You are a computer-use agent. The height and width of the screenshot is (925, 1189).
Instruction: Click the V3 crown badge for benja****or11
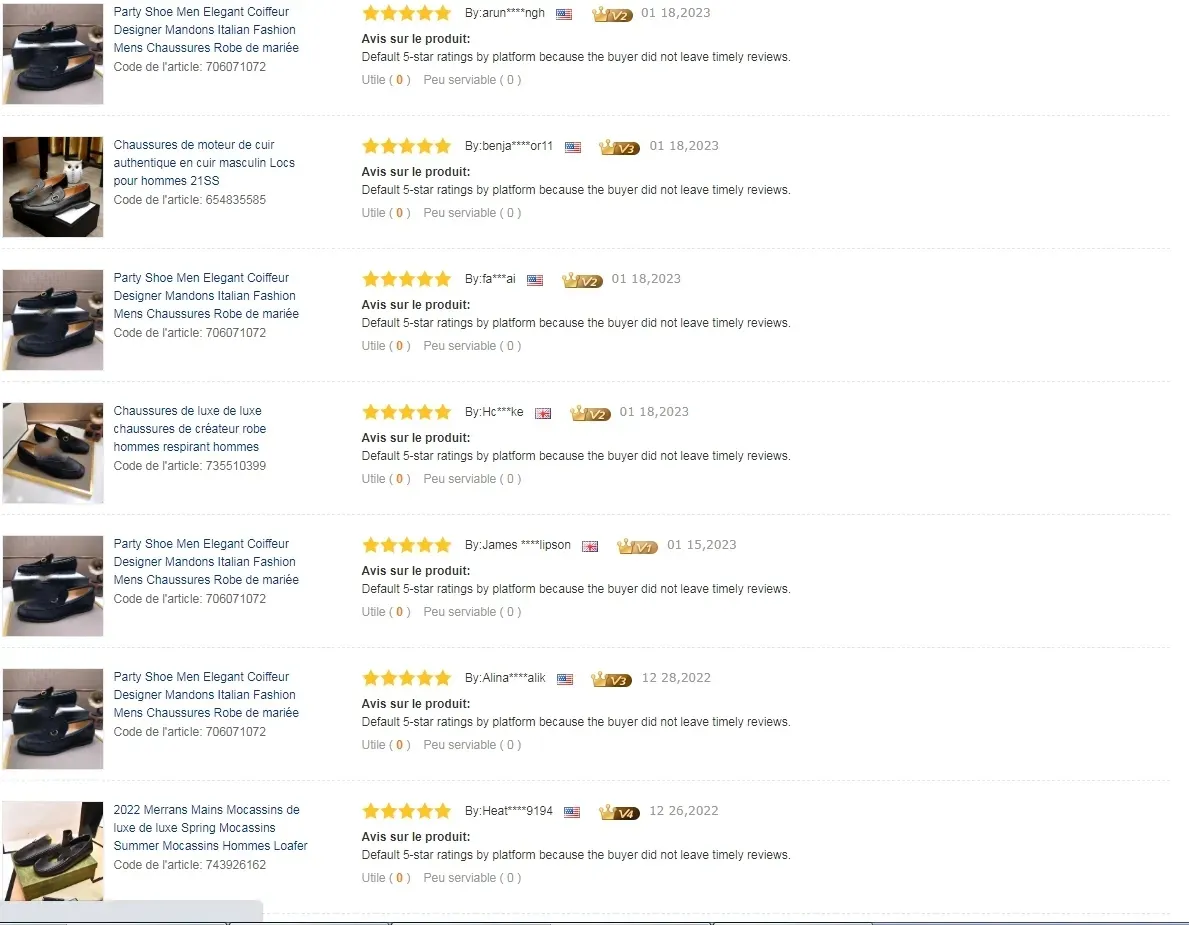[620, 147]
